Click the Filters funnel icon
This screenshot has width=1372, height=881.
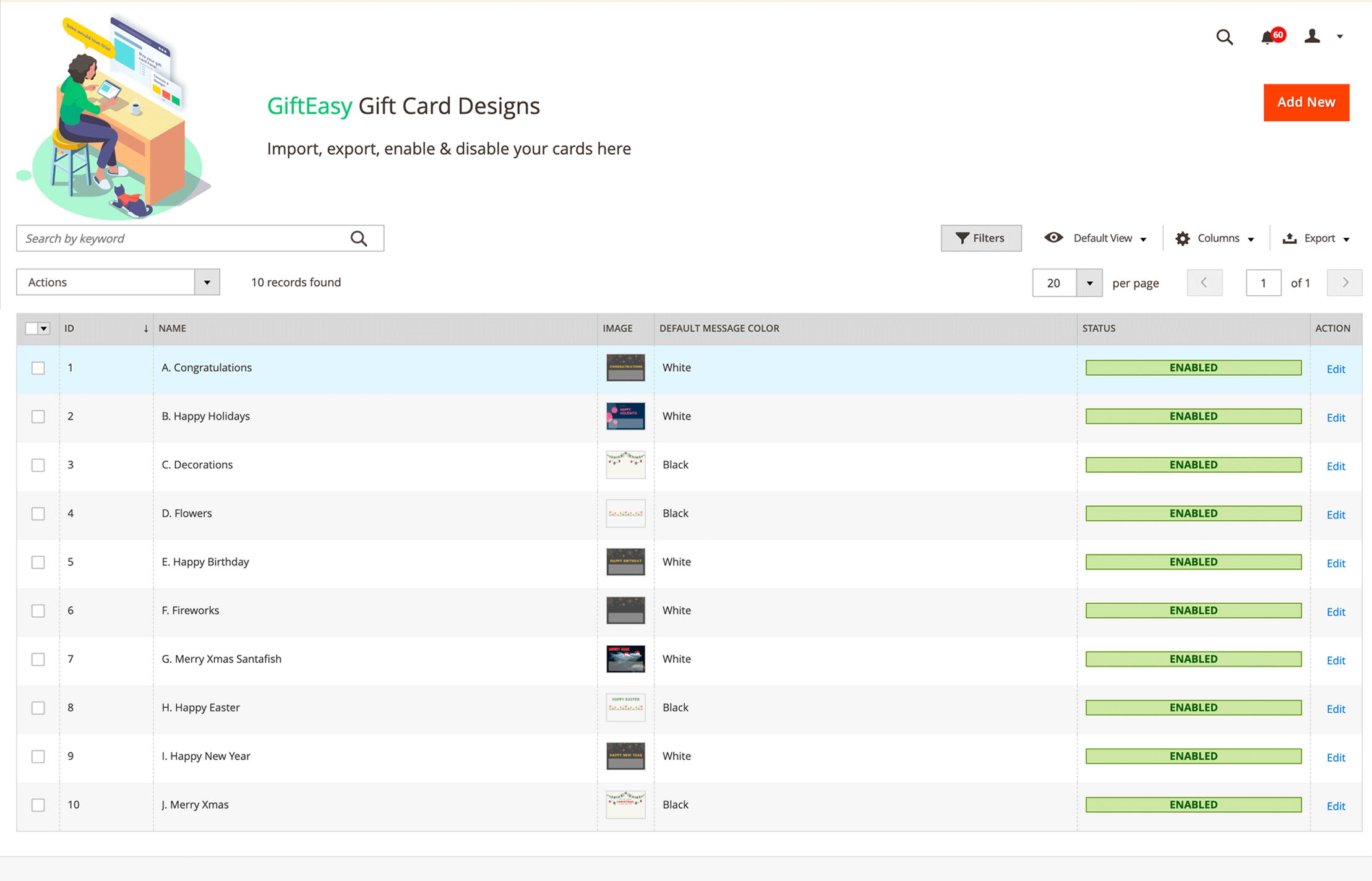coord(962,238)
